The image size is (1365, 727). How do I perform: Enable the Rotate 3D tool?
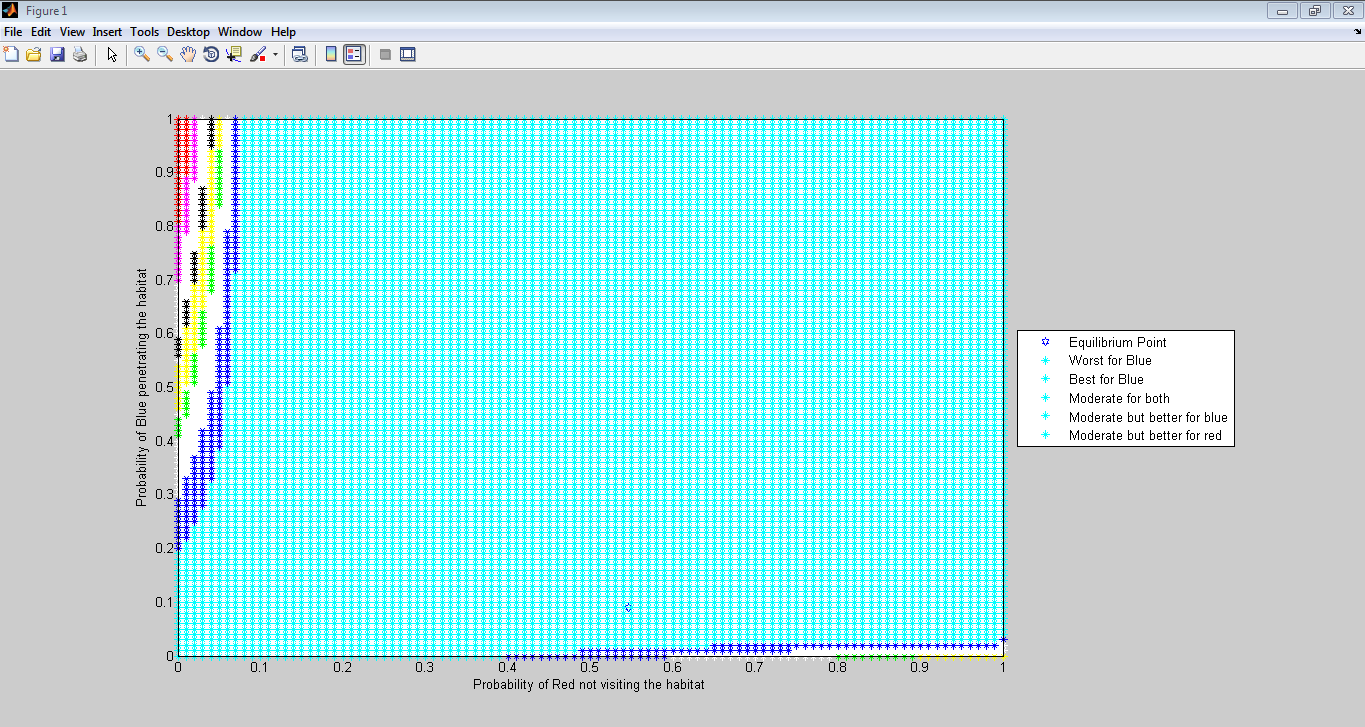tap(211, 54)
